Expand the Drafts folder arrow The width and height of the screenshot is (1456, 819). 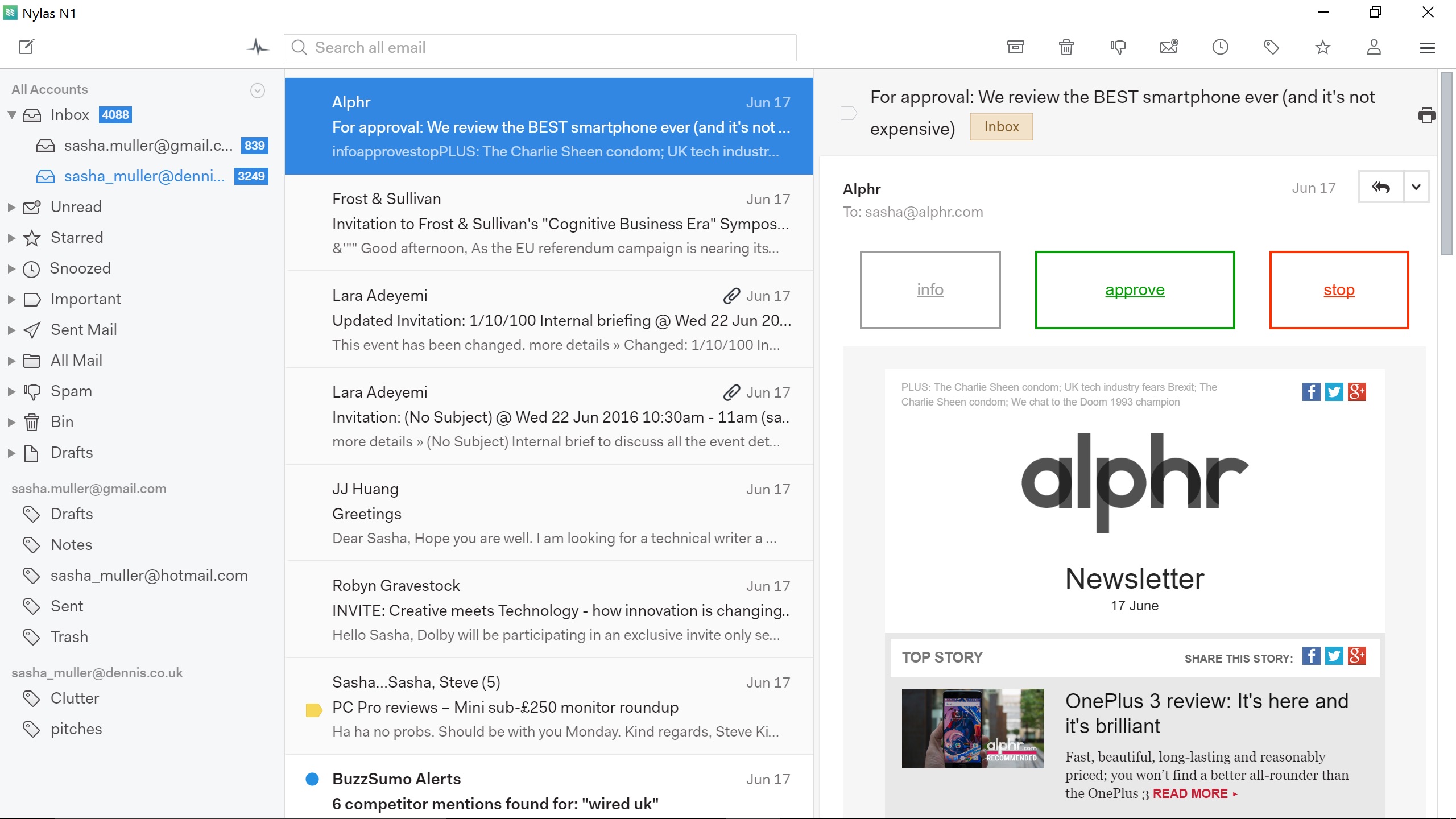[11, 453]
